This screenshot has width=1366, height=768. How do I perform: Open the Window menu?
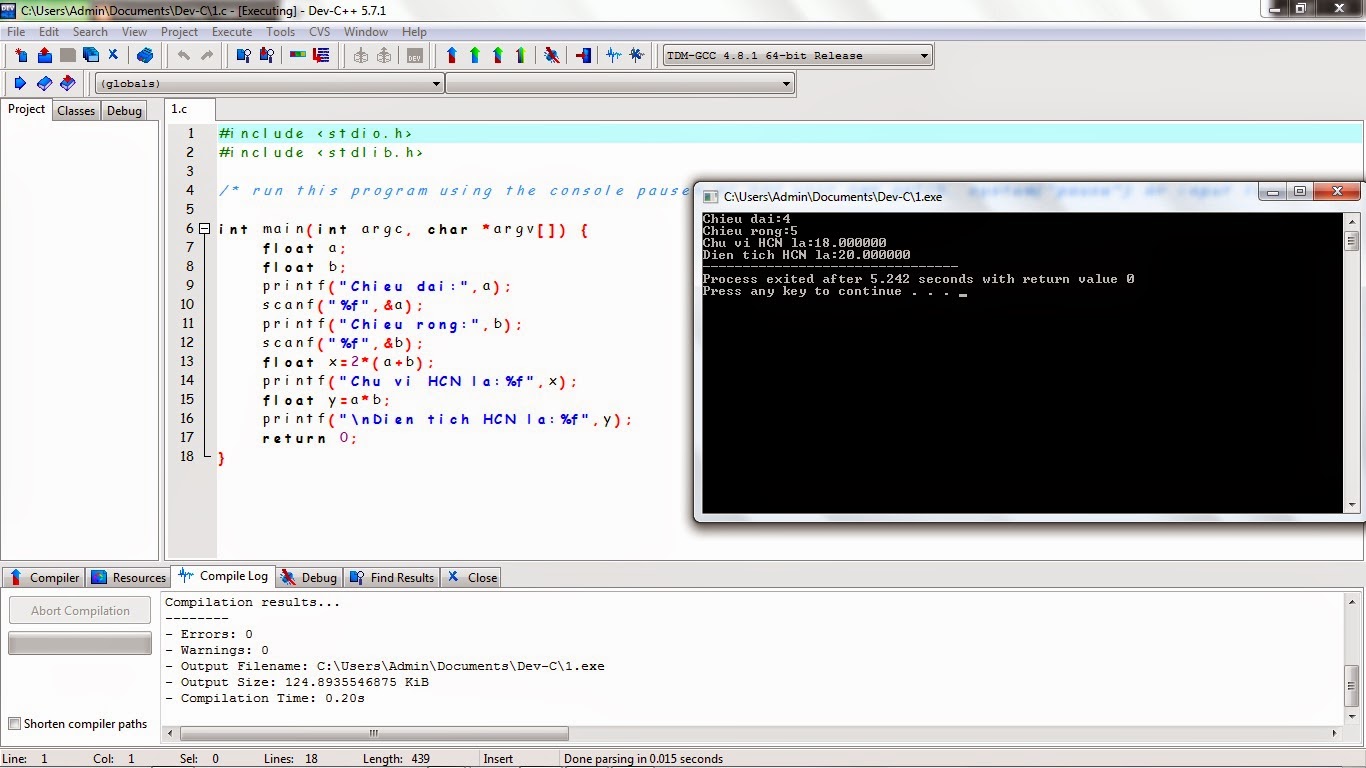[x=366, y=32]
